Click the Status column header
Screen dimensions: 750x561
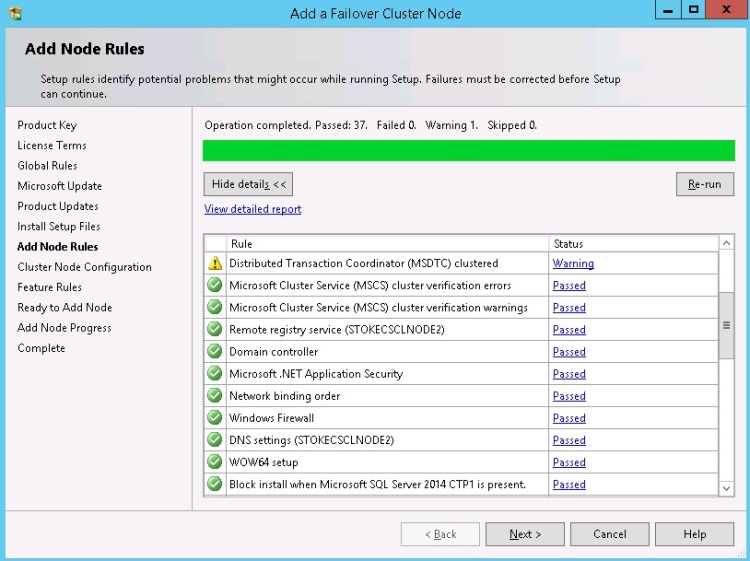pyautogui.click(x=633, y=244)
